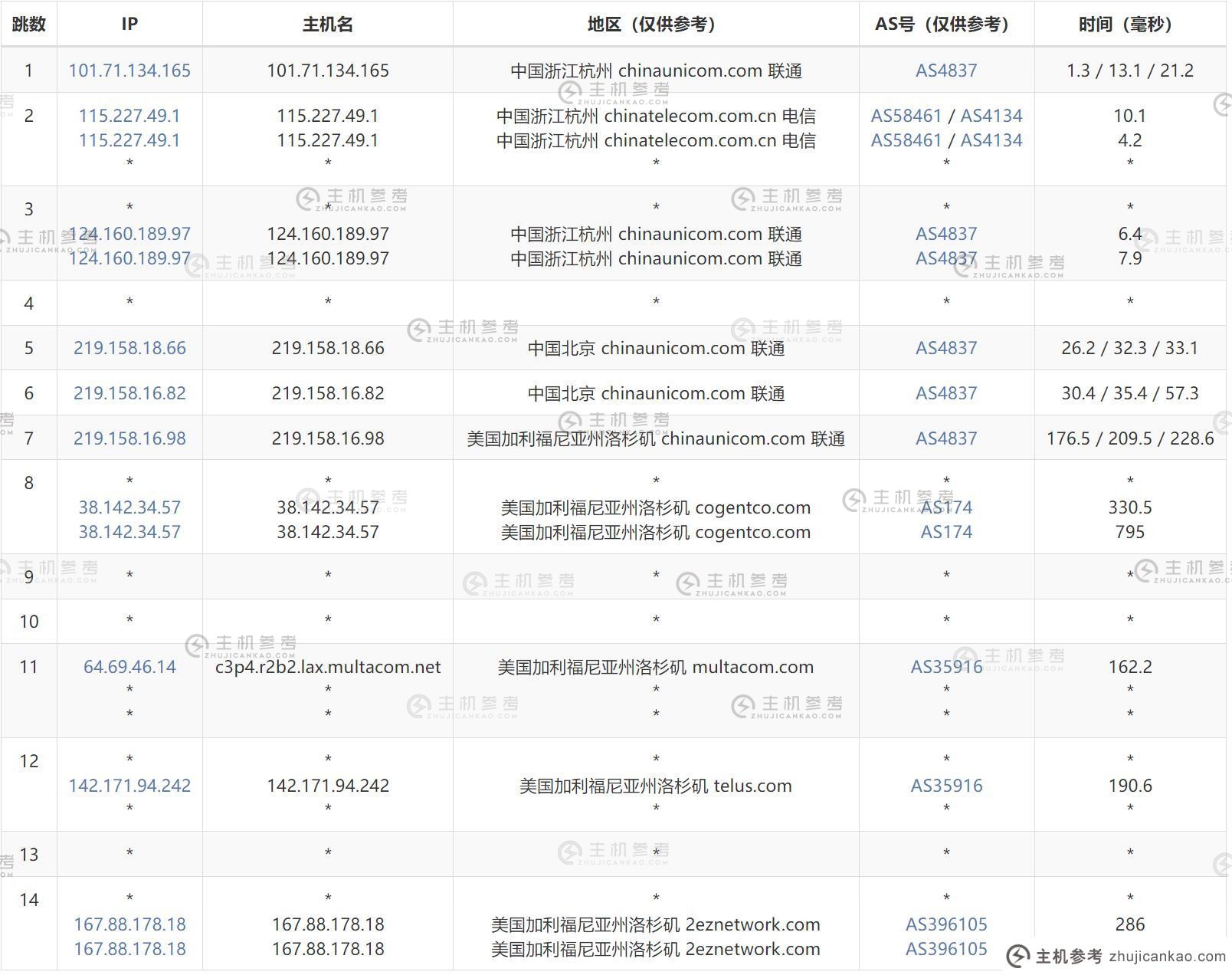Select region 美国加利福尼亚州洛杉矶 telus.com
The image size is (1232, 975).
pos(656,786)
